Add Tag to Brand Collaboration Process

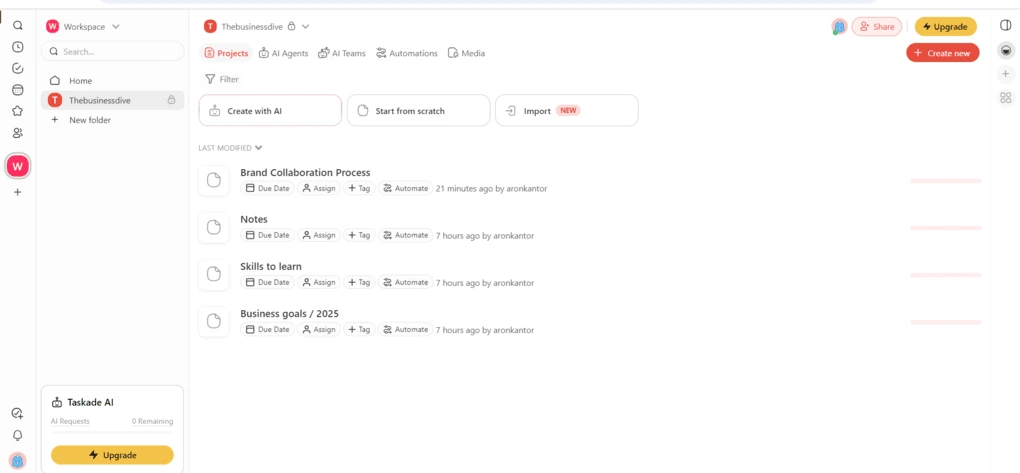359,188
